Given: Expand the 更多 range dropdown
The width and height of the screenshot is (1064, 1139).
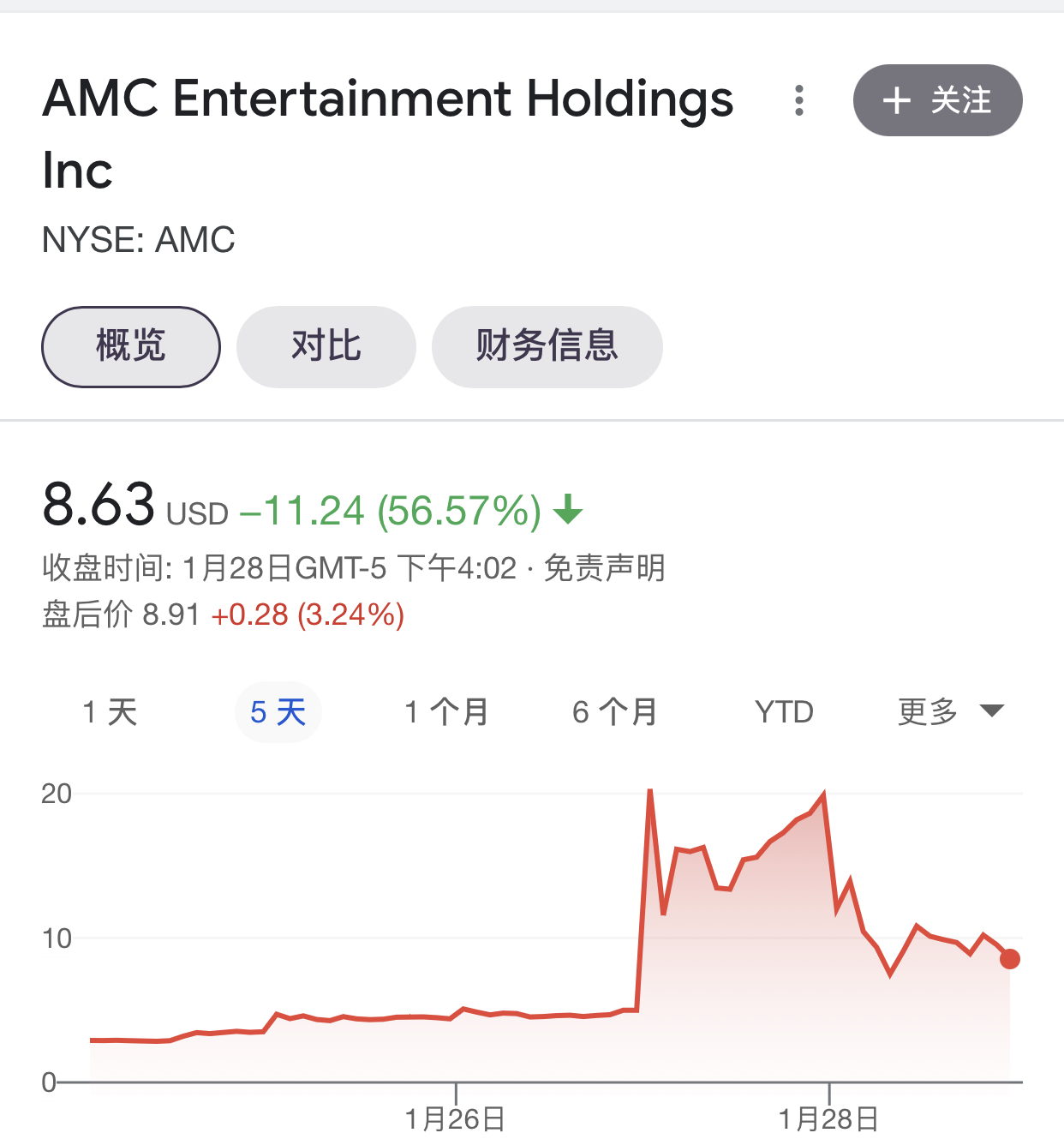Looking at the screenshot, I should point(950,712).
